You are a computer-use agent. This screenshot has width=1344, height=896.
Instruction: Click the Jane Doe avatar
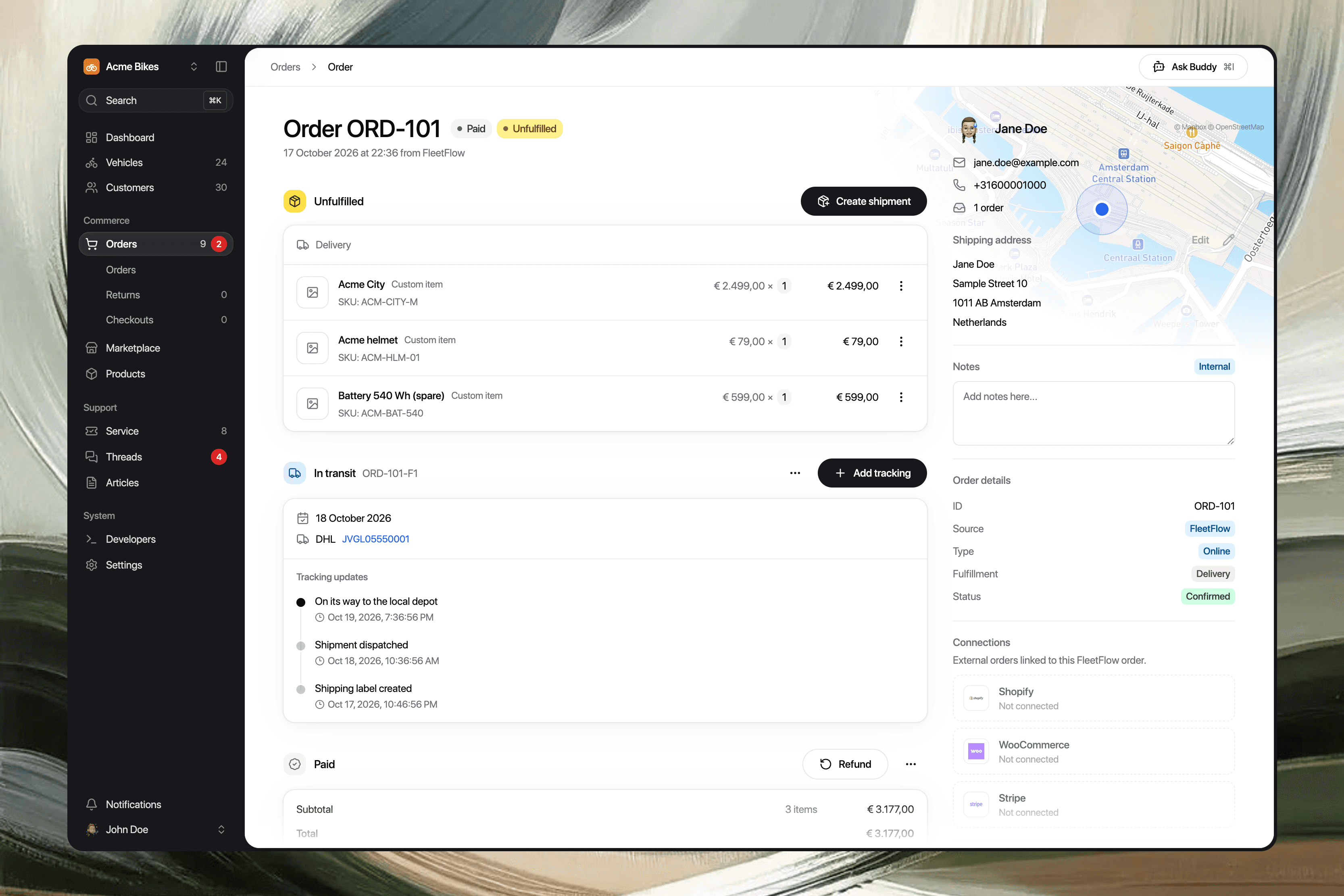coord(969,130)
